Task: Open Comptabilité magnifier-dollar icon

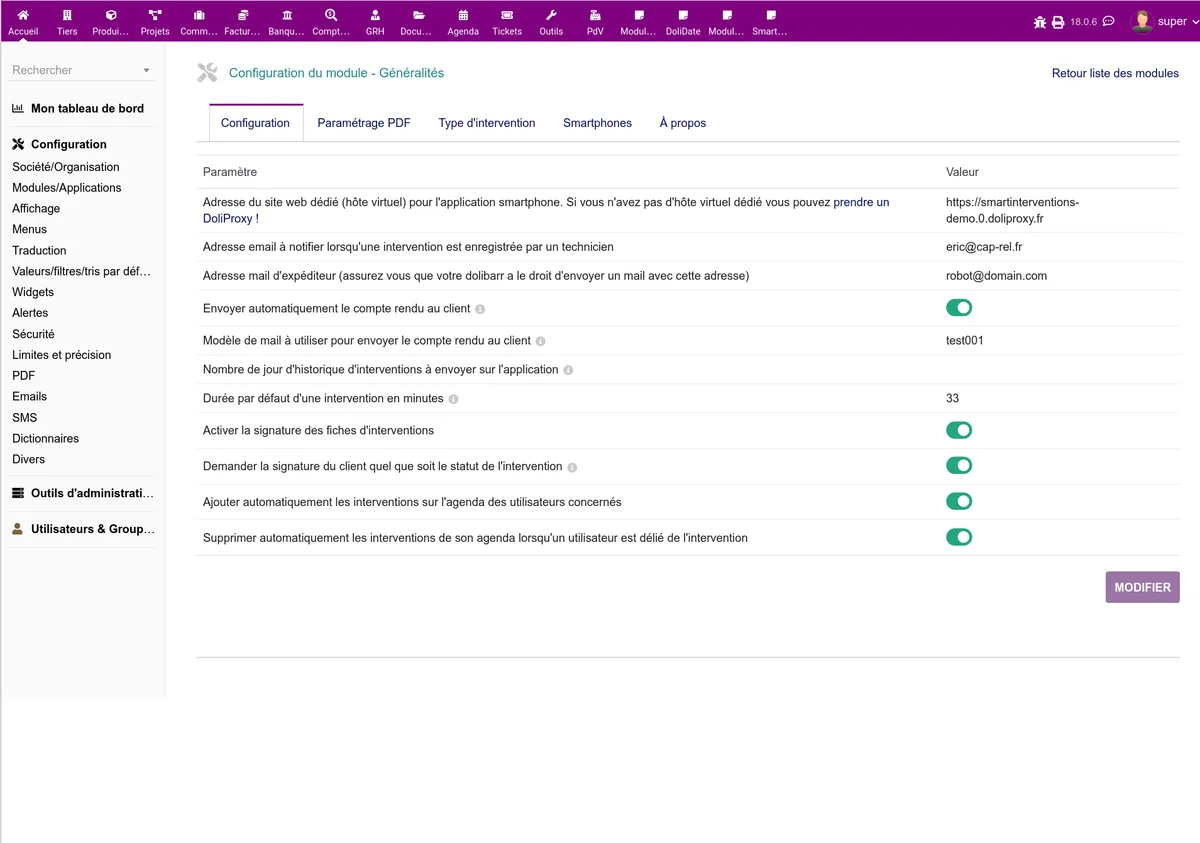Action: 331,16
